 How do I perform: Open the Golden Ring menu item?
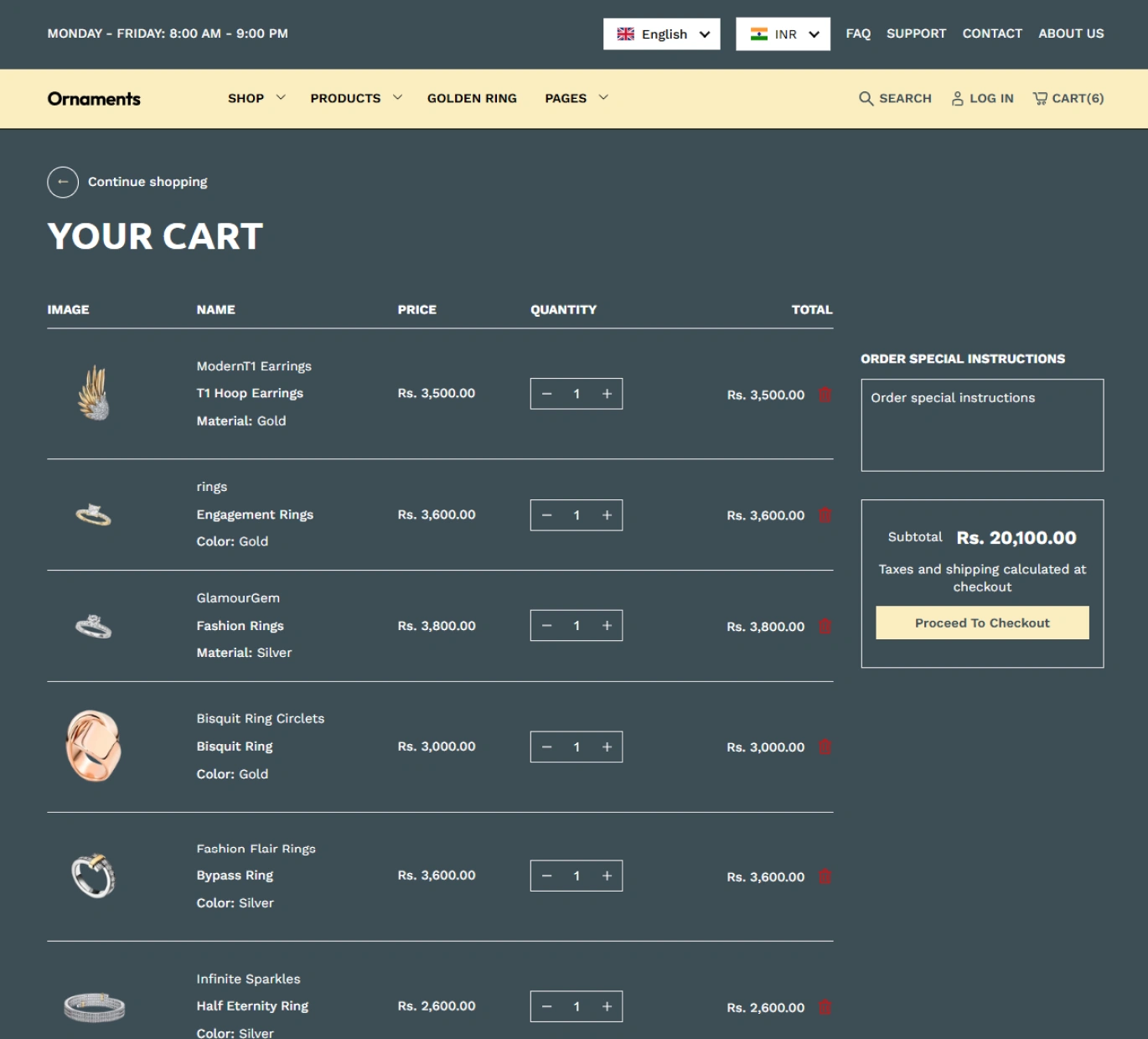point(472,98)
